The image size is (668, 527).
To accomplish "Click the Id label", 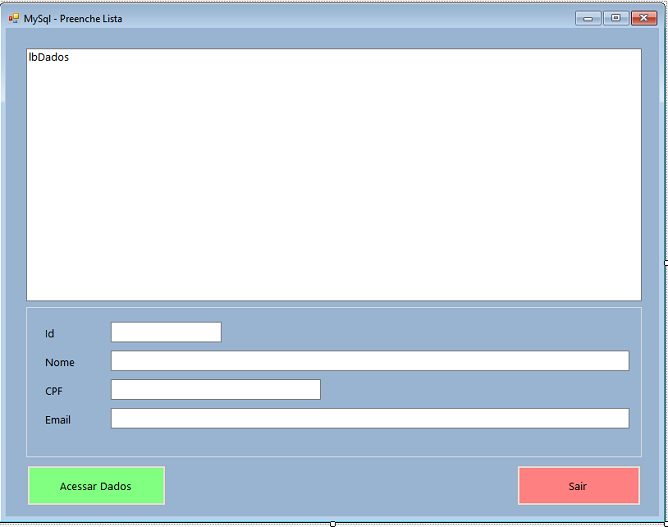I will 49,334.
